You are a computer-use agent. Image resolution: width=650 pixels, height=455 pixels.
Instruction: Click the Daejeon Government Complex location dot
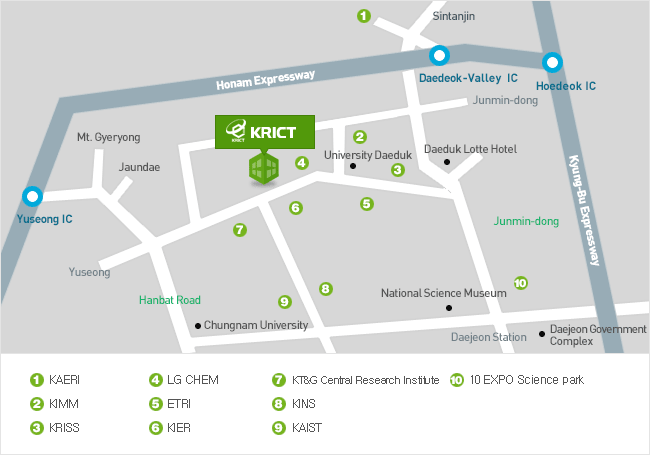tap(541, 334)
